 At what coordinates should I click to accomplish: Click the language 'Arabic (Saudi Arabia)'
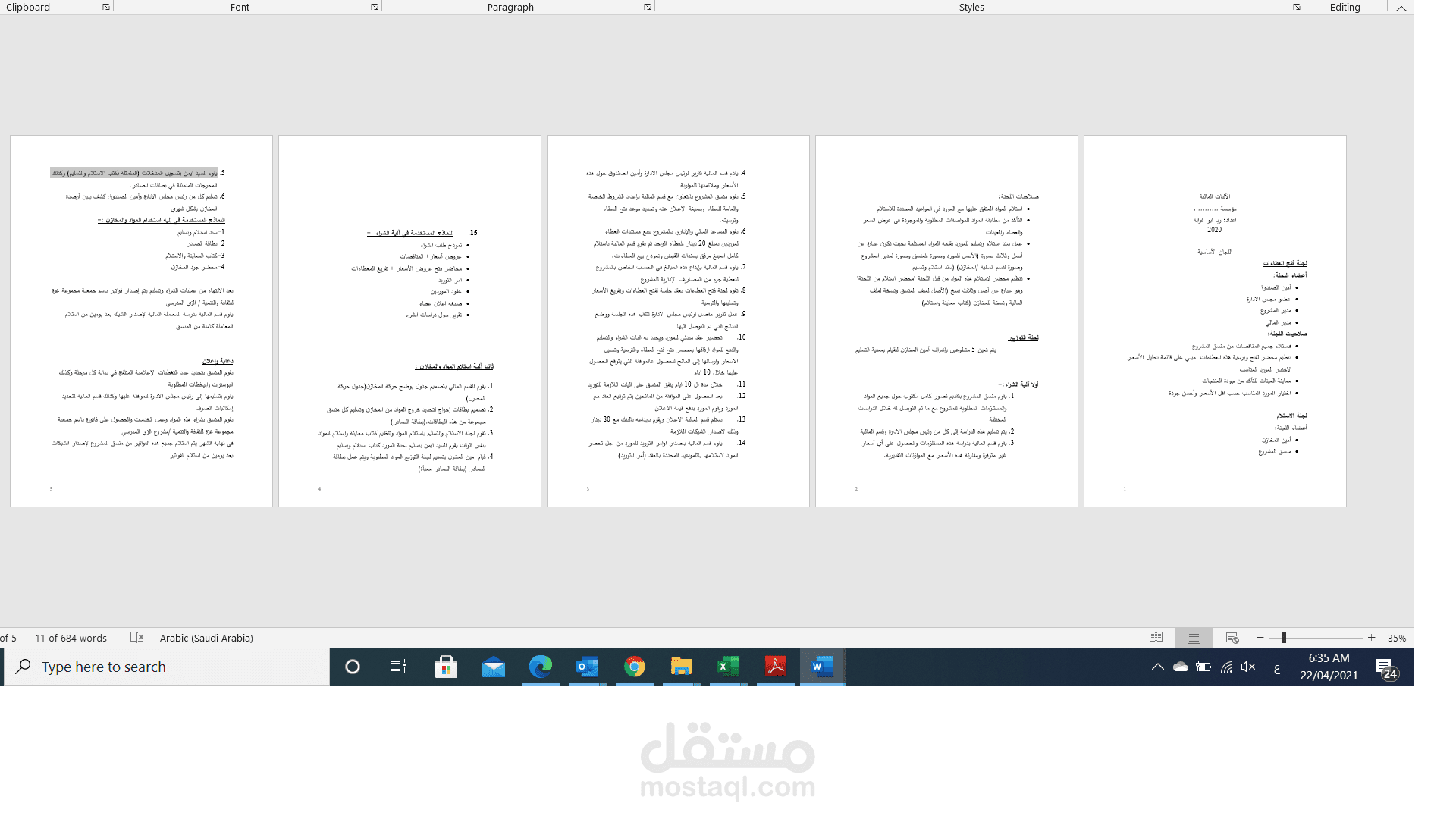[x=206, y=638]
